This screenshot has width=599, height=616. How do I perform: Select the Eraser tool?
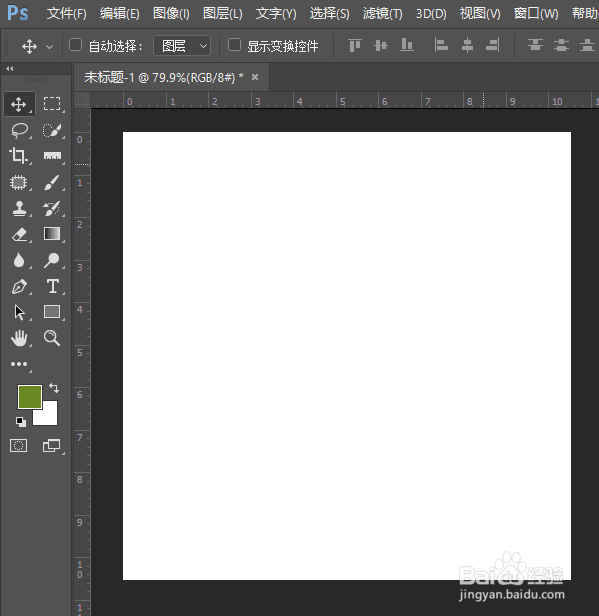[19, 235]
